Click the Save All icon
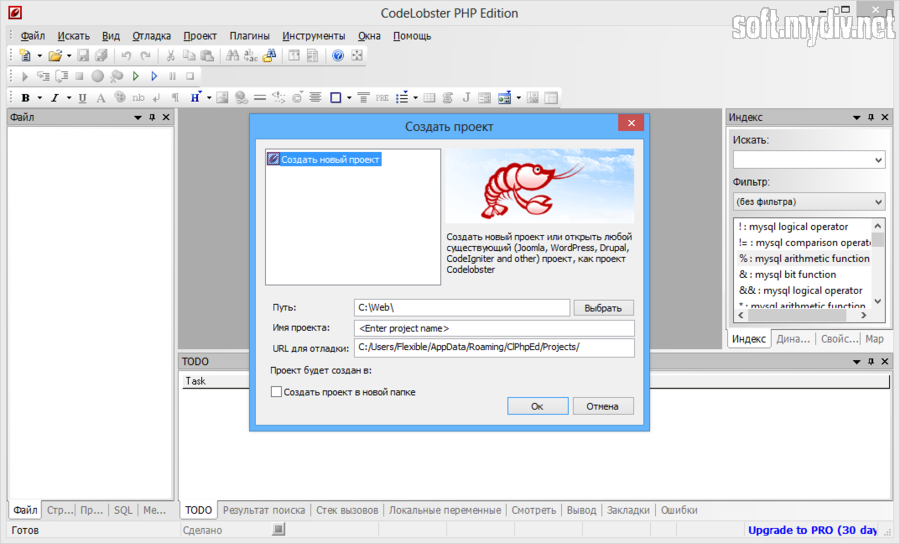This screenshot has height=544, width=900. [102, 56]
